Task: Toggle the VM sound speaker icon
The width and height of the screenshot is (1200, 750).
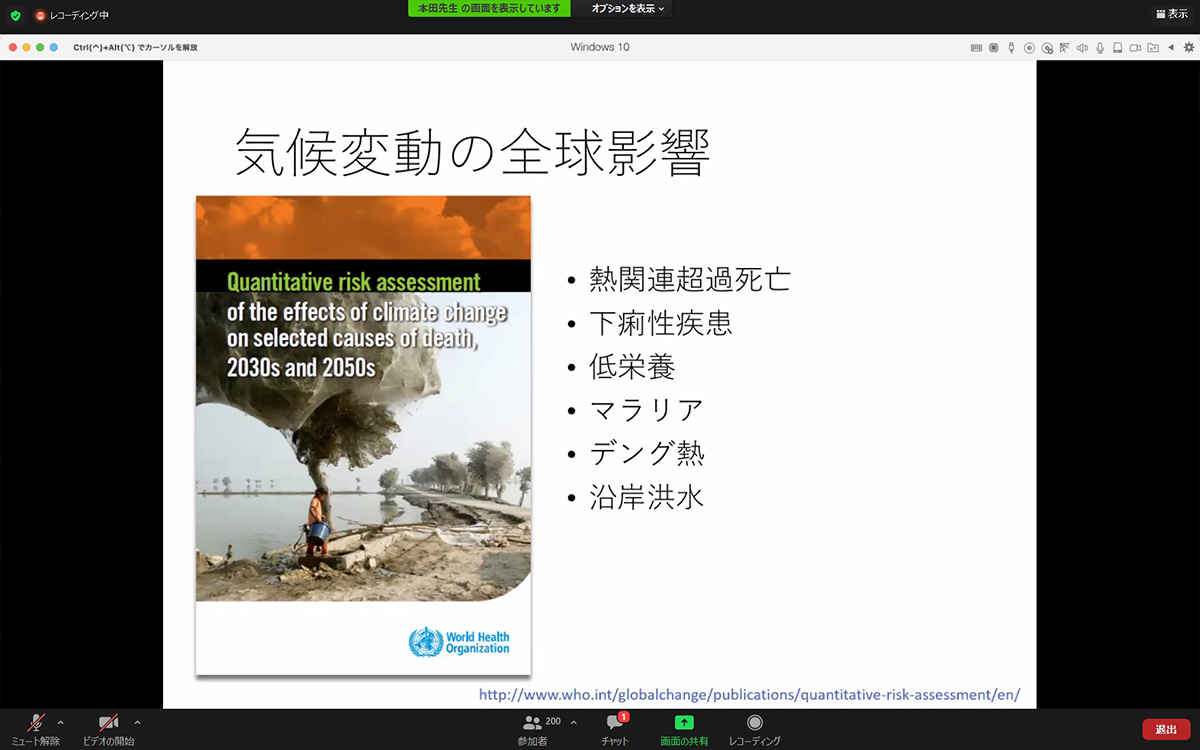Action: (x=1082, y=47)
